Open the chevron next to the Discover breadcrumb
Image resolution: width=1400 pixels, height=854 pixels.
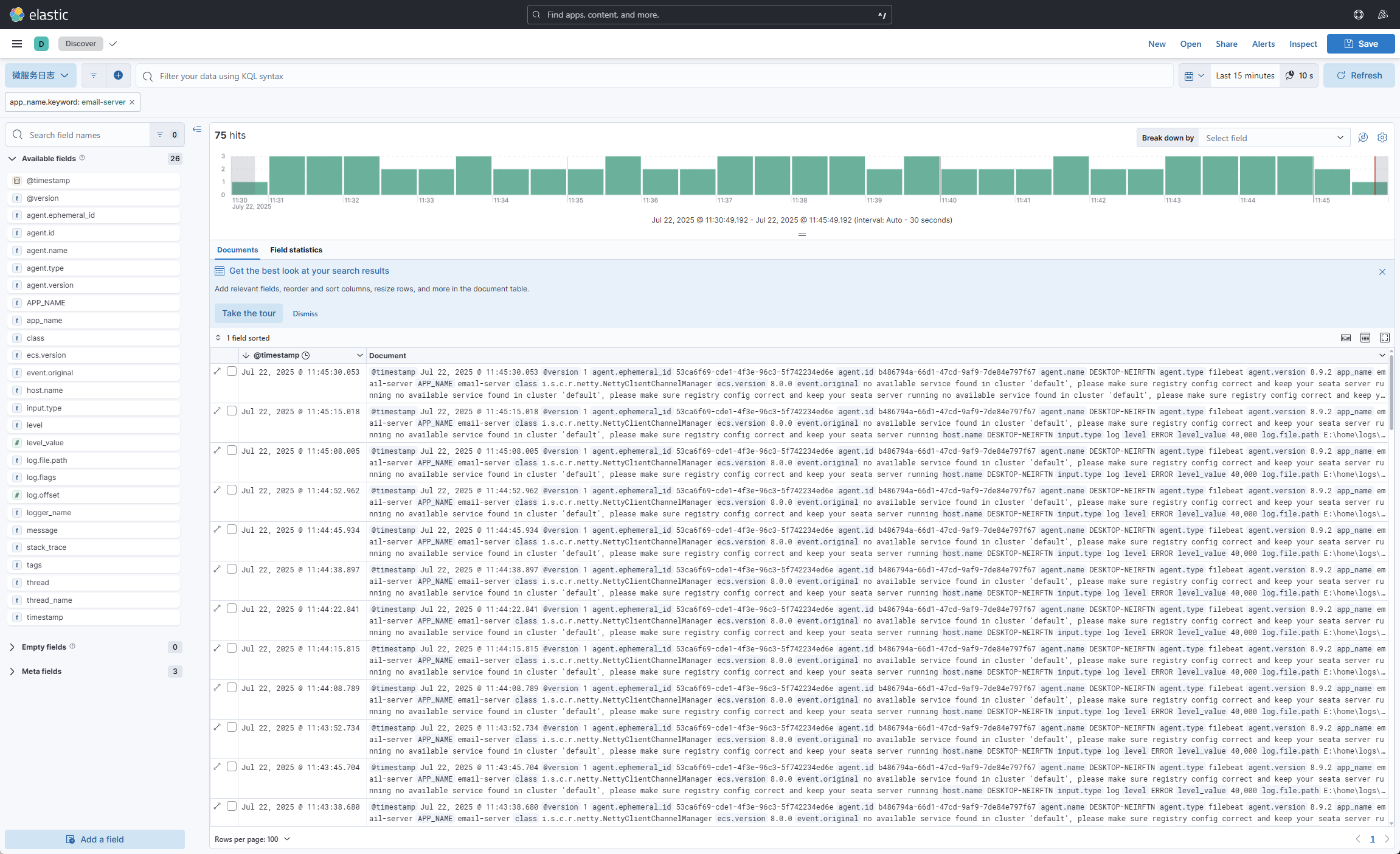point(113,44)
